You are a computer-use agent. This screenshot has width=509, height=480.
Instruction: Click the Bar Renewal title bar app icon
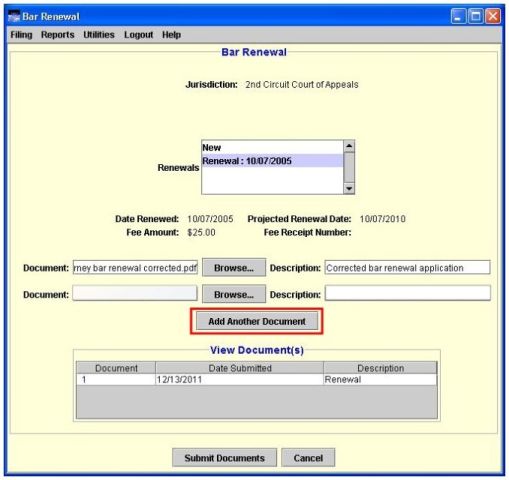(14, 16)
